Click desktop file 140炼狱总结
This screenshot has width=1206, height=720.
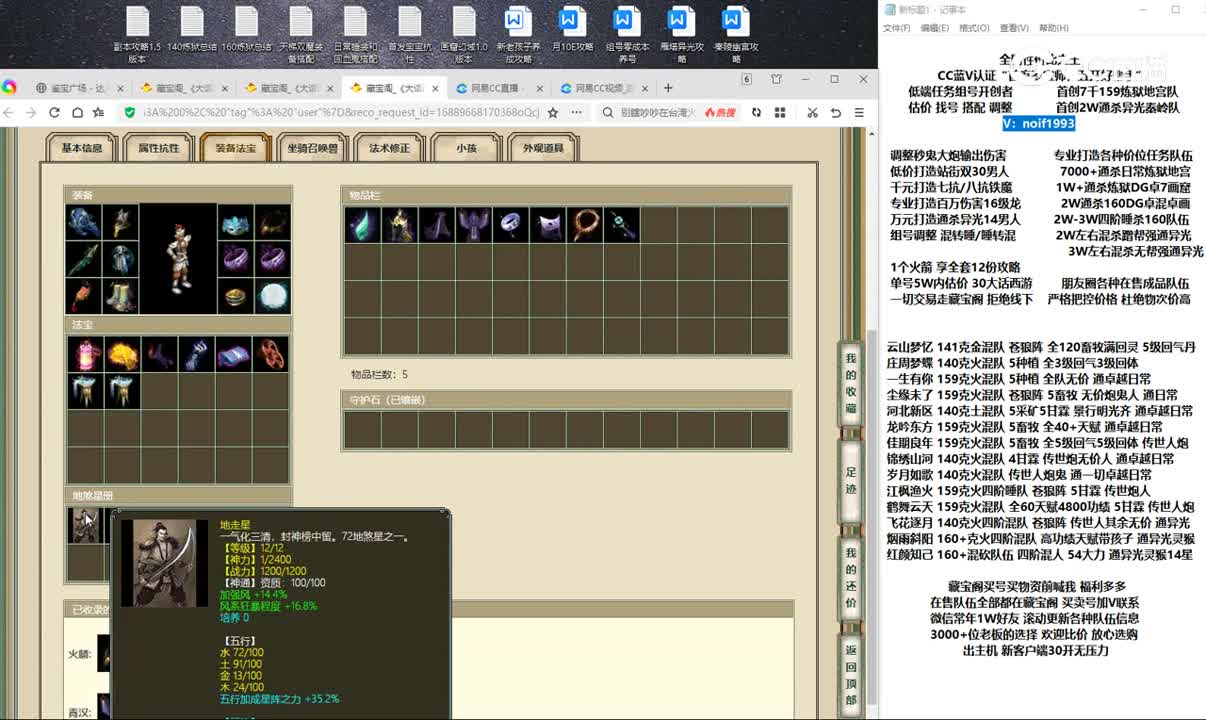192,30
